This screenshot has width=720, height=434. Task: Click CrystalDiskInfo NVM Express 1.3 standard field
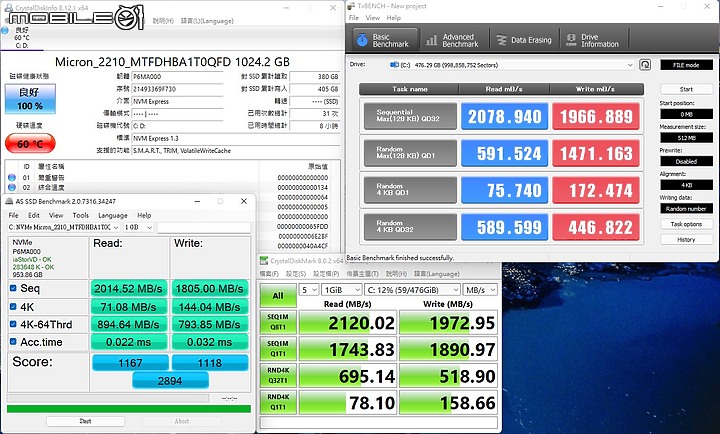click(x=236, y=138)
